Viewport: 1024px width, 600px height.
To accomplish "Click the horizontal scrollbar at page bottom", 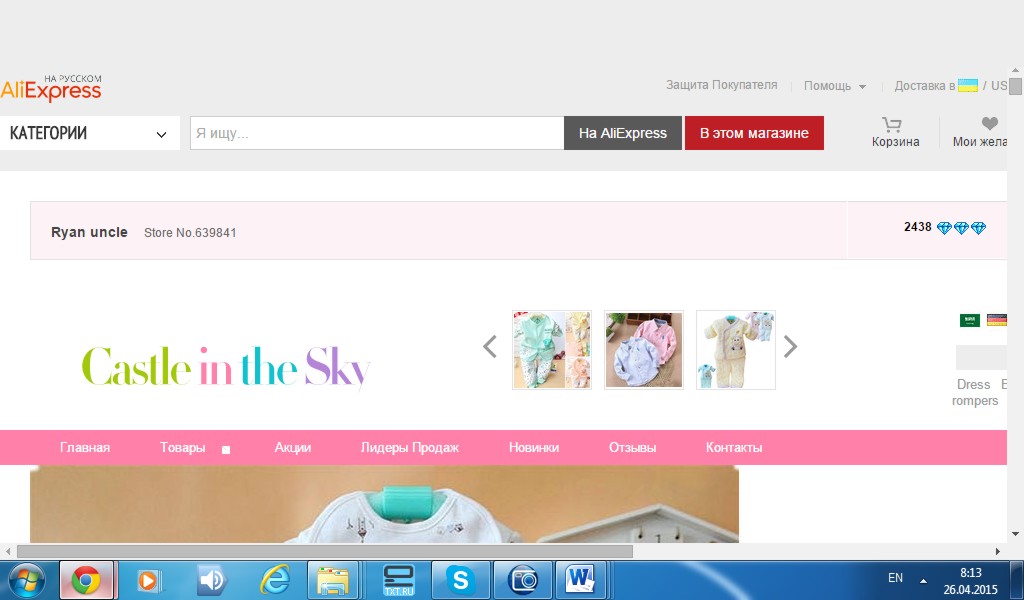I will tap(324, 551).
